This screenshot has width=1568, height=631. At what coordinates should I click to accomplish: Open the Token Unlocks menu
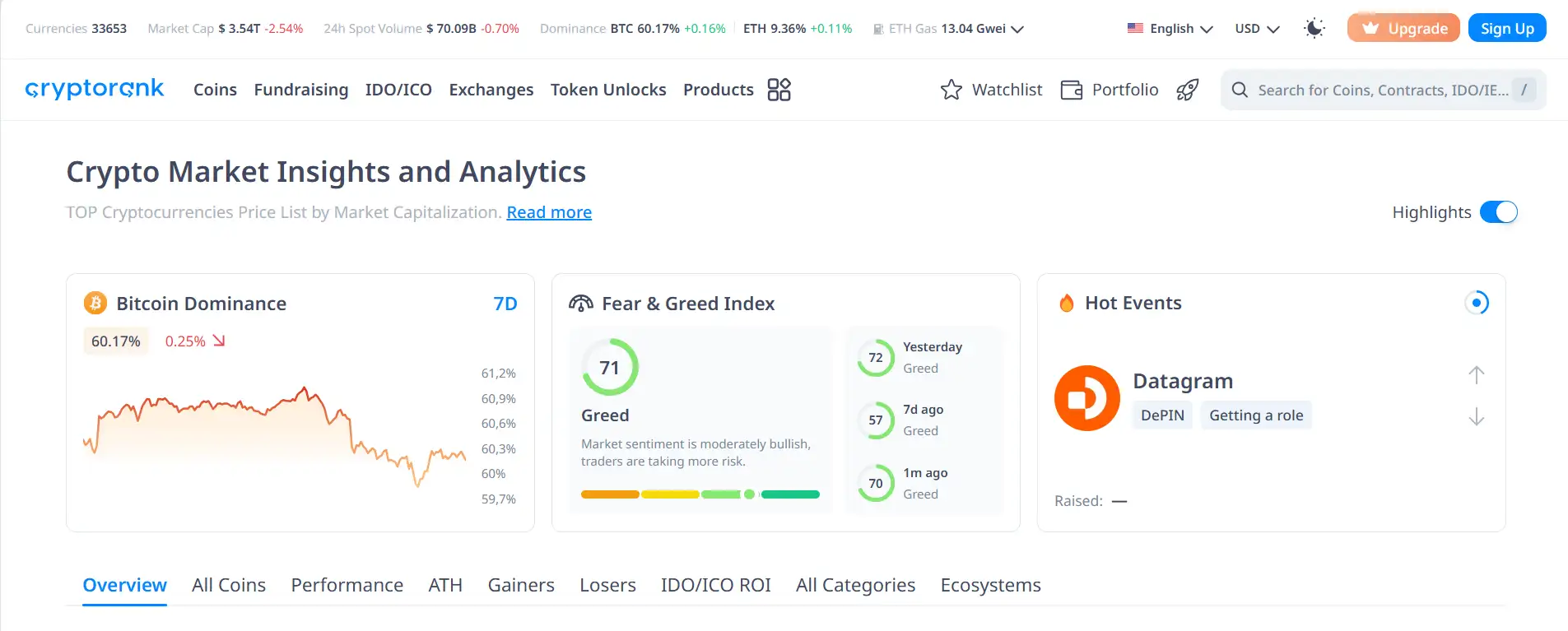pos(608,90)
